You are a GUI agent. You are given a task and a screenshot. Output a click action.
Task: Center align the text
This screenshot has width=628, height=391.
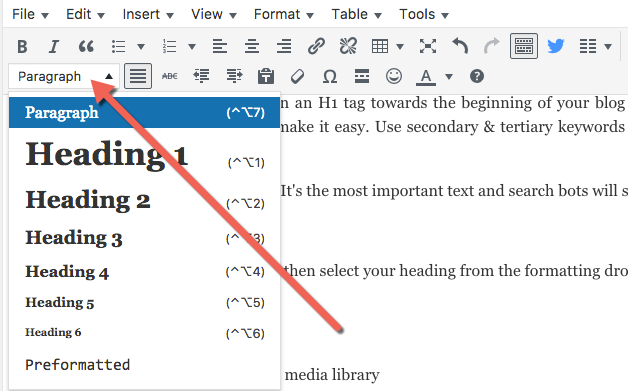pos(252,46)
